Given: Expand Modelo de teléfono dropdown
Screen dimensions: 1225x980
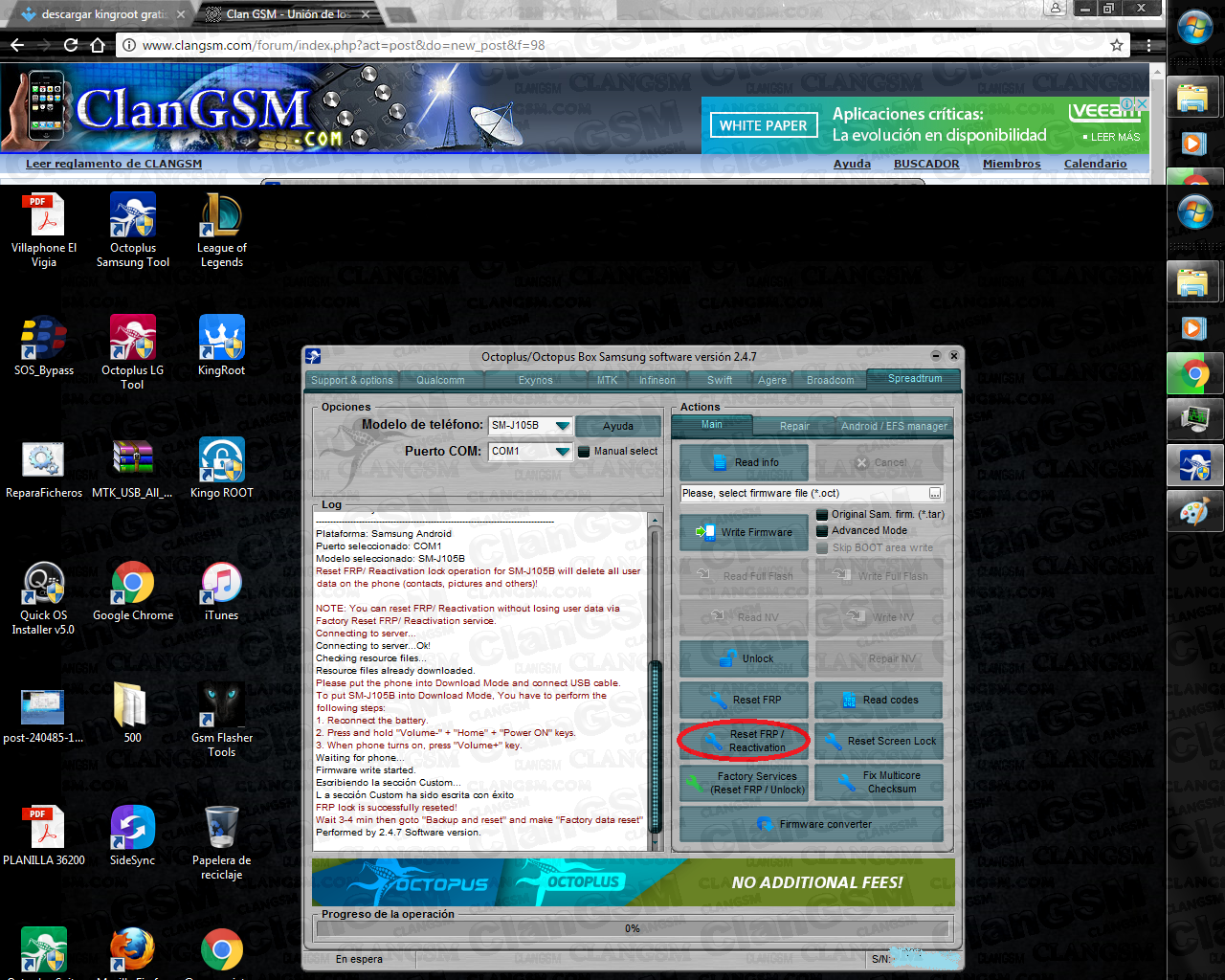Looking at the screenshot, I should click(563, 426).
